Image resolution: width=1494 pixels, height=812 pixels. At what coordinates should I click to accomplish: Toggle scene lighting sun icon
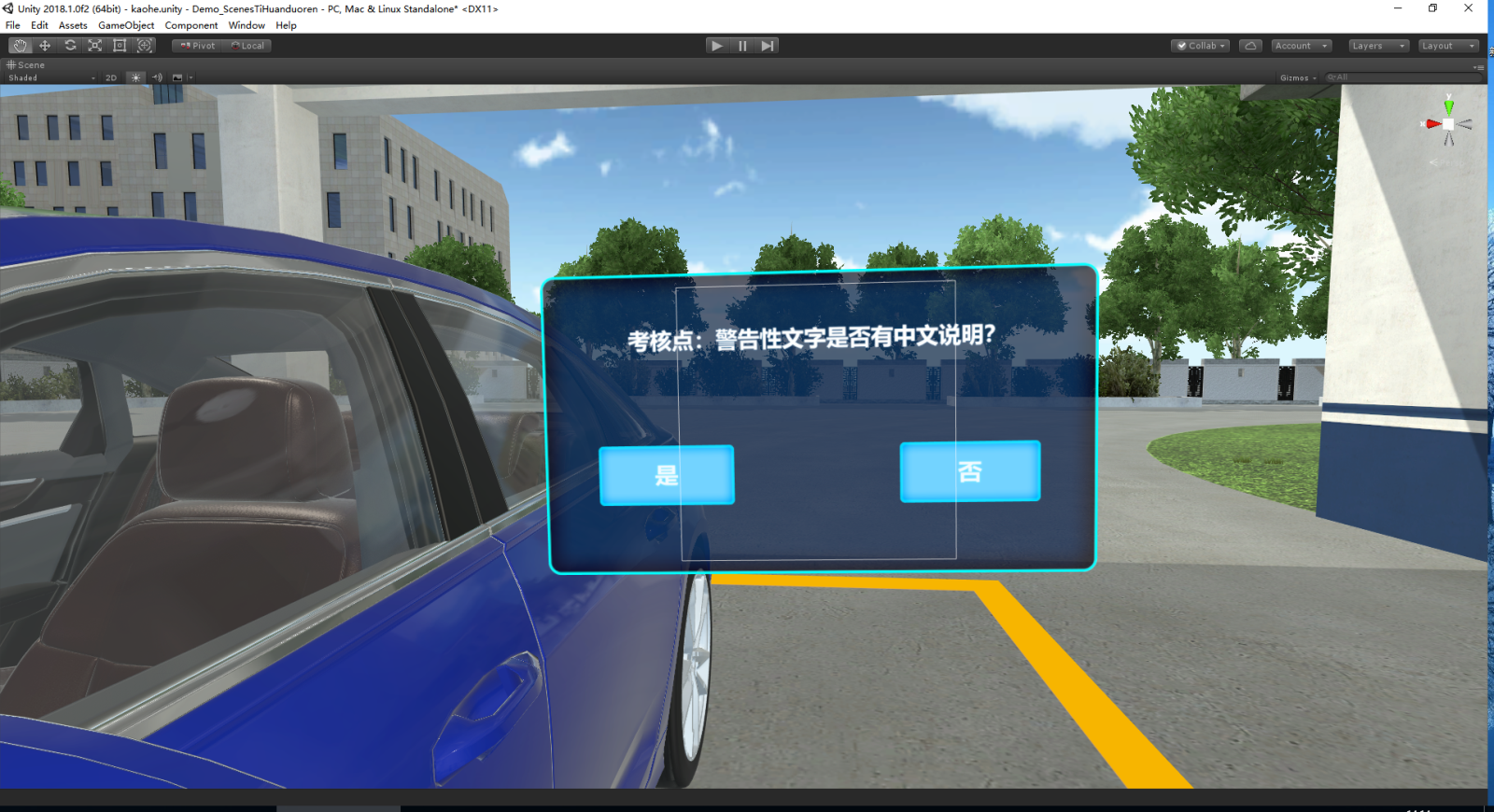tap(136, 78)
